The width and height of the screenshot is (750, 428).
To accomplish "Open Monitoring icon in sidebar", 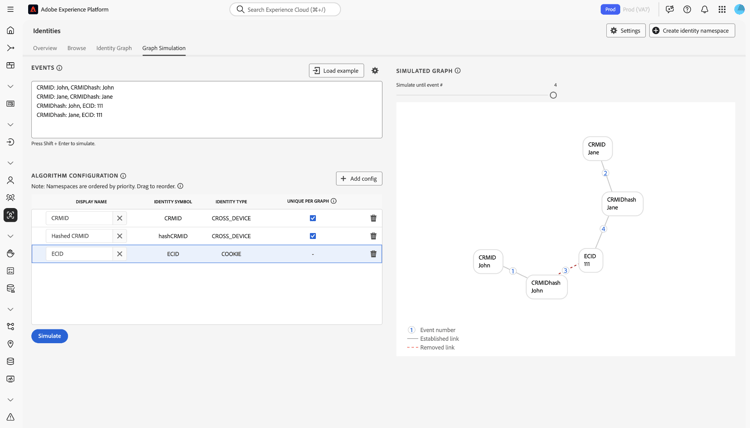I will 11,379.
